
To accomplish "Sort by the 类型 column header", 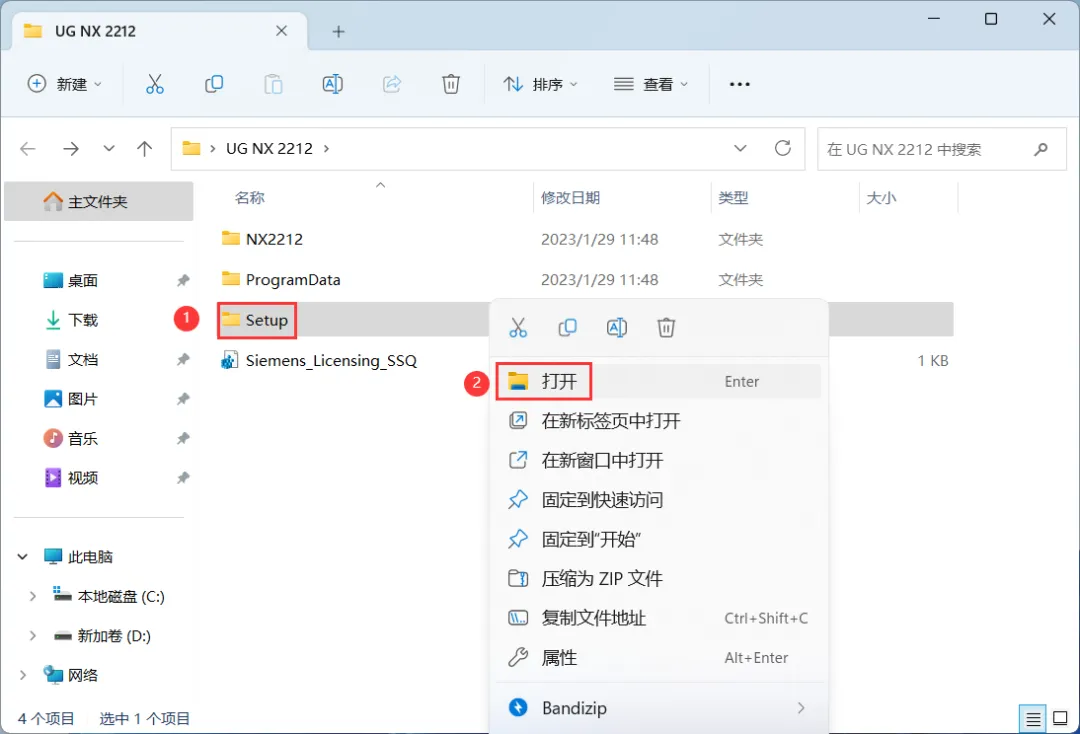I will pos(733,198).
